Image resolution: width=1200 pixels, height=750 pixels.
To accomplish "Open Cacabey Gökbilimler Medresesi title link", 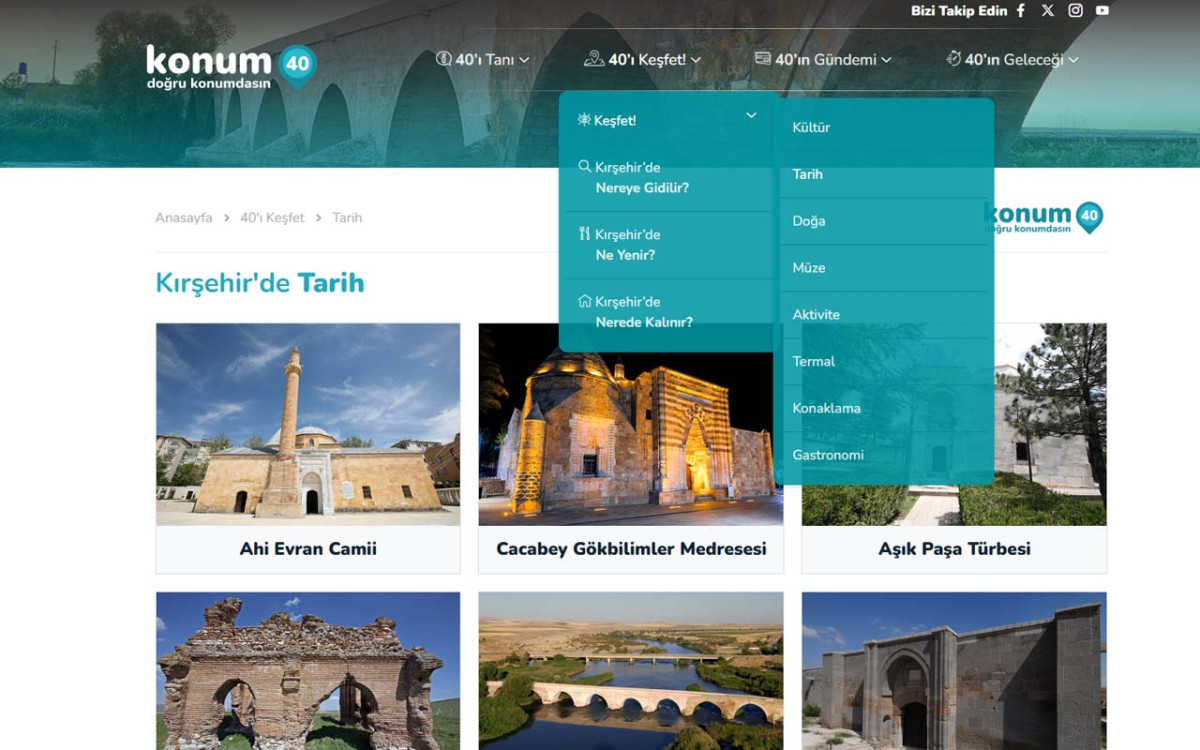I will click(631, 549).
